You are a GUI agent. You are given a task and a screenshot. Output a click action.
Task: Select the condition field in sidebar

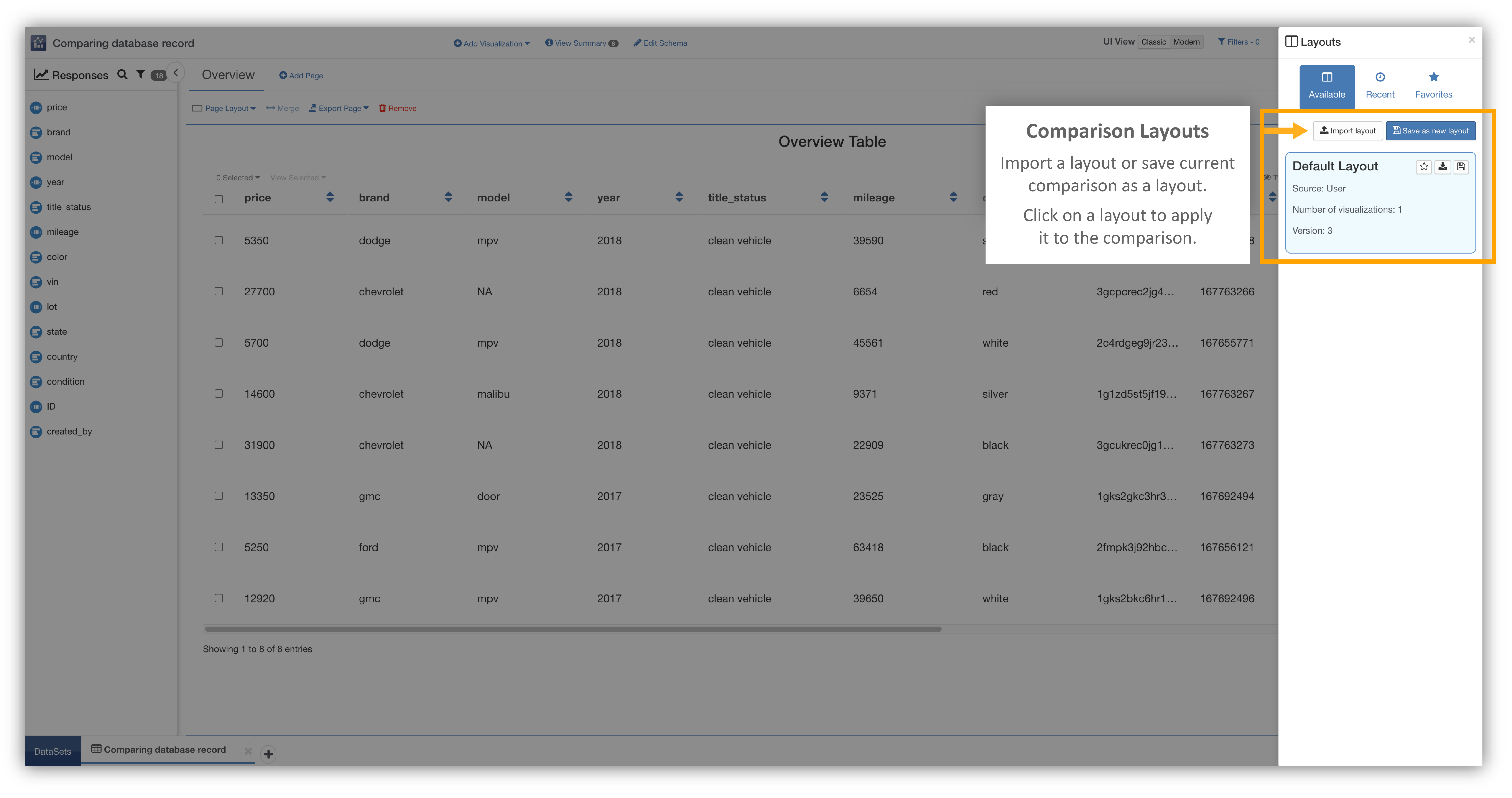(x=66, y=382)
